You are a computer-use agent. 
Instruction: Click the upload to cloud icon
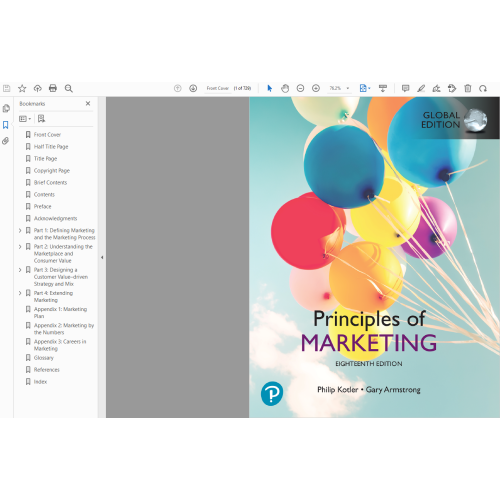coord(38,88)
